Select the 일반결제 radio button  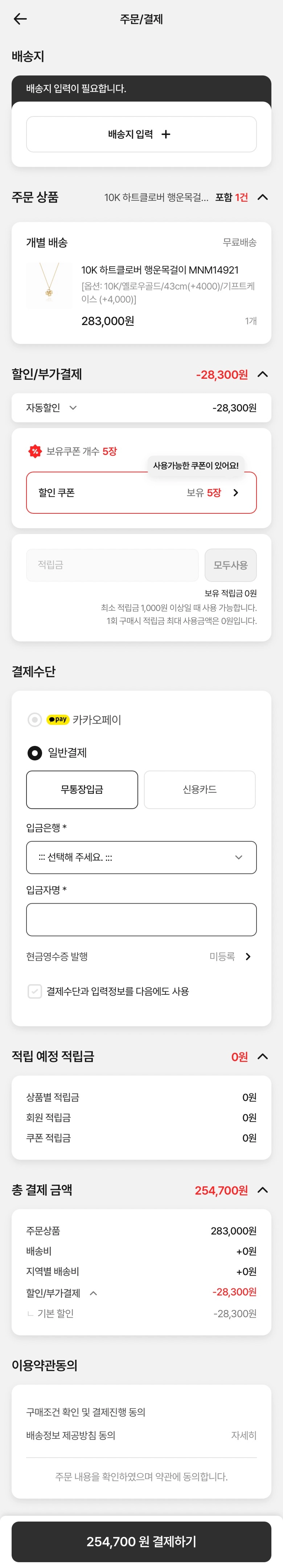[35, 753]
